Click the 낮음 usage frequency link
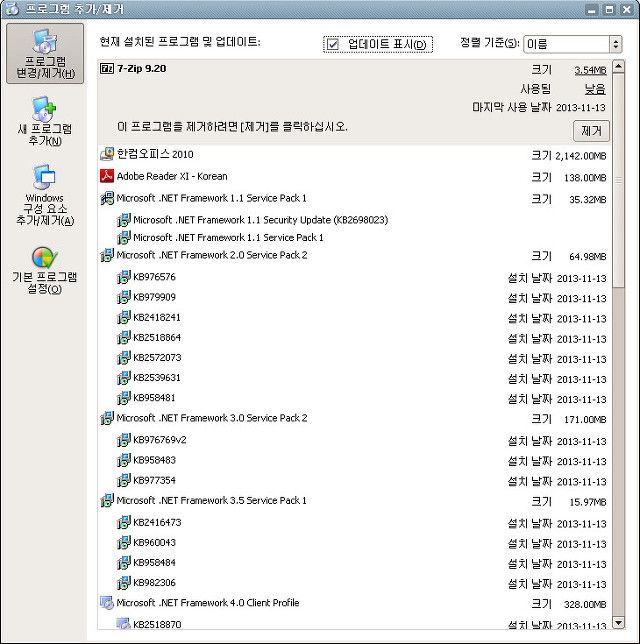 click(595, 89)
